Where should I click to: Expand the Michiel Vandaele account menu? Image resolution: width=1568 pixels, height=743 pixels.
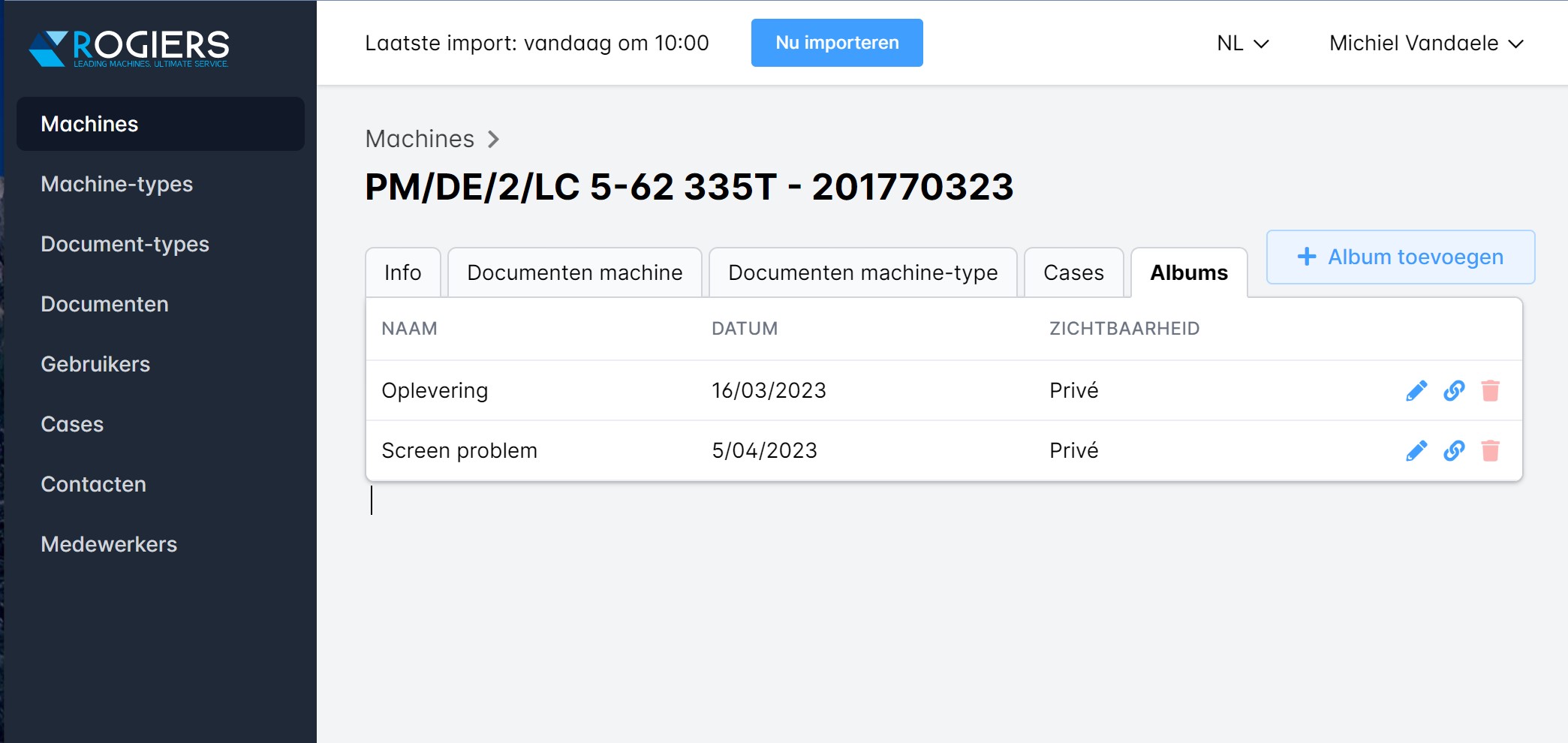click(x=1425, y=44)
